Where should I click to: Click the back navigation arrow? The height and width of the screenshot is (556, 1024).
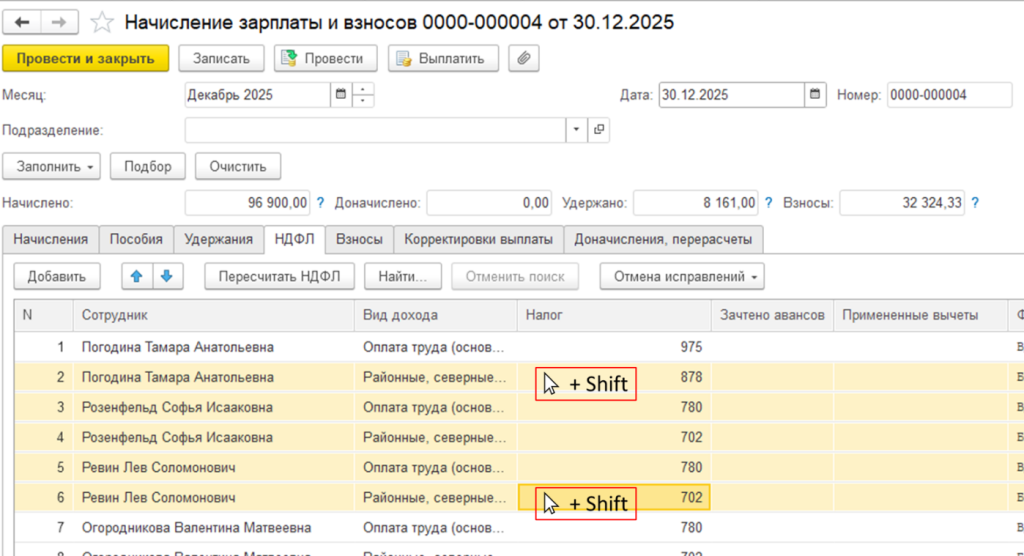point(22,22)
